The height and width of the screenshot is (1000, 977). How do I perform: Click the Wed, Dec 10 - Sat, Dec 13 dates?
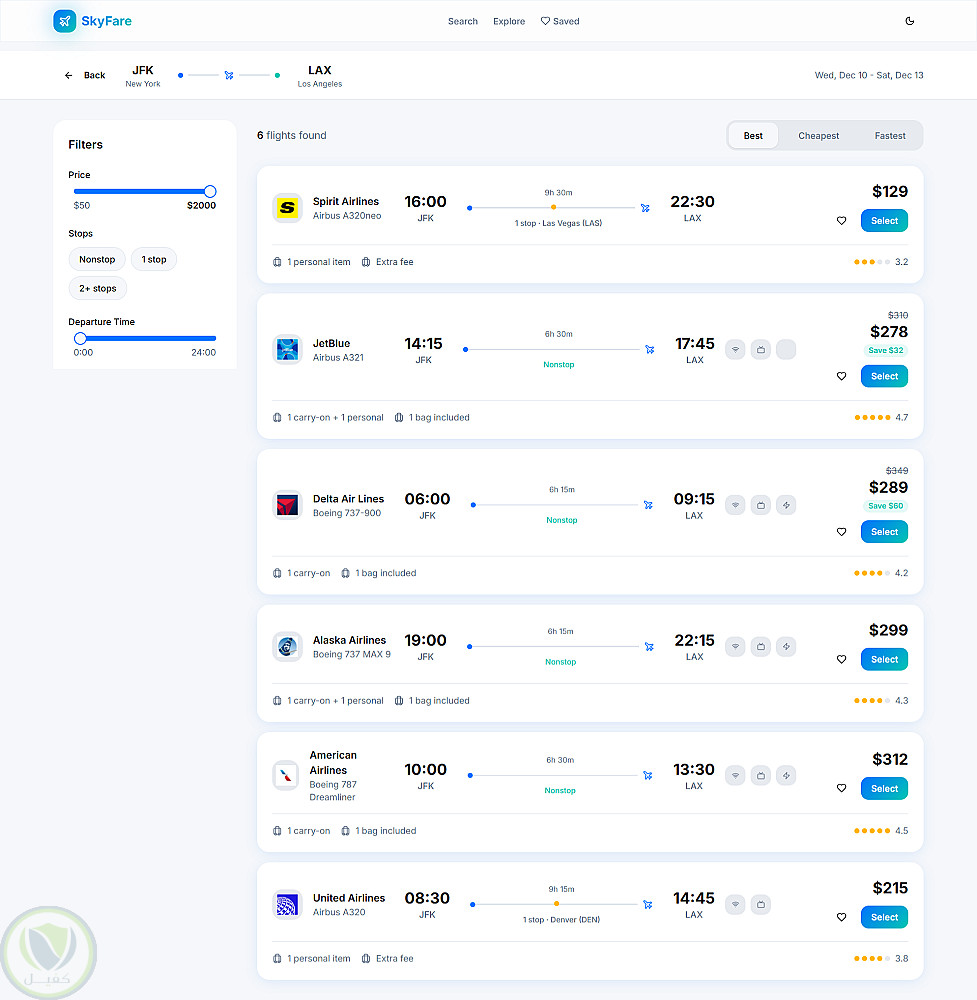click(x=869, y=75)
